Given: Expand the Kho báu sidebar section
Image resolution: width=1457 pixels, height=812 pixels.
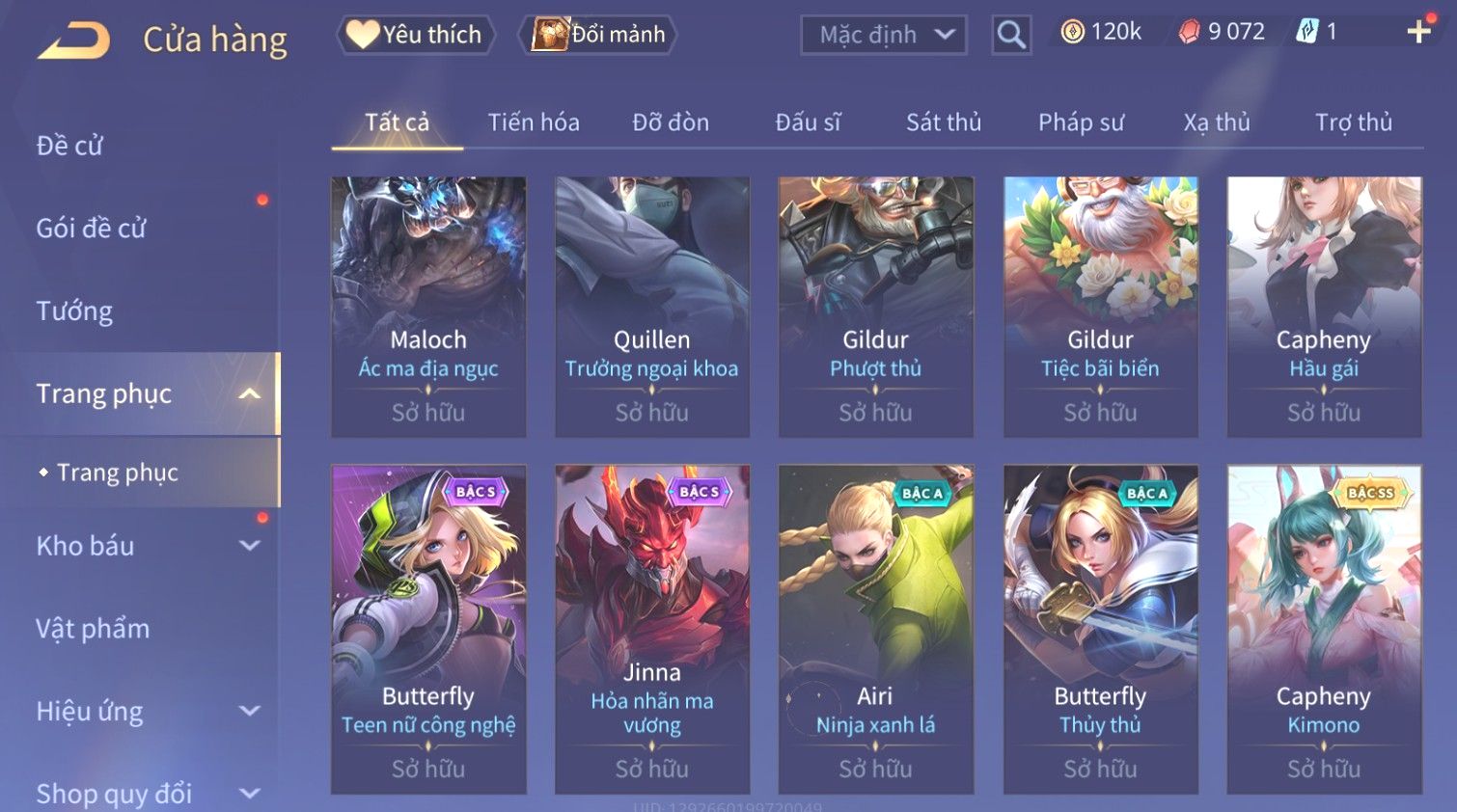Looking at the screenshot, I should click(x=250, y=546).
